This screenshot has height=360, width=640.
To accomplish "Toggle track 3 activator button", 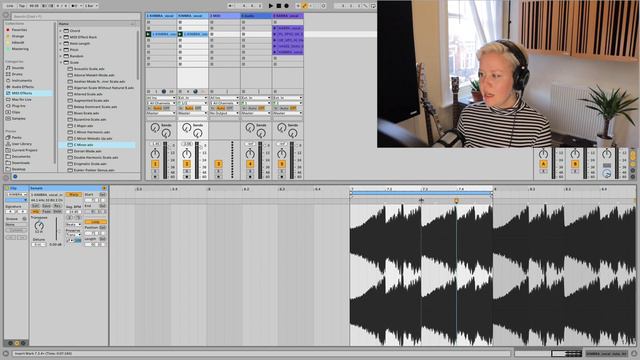I will [218, 164].
